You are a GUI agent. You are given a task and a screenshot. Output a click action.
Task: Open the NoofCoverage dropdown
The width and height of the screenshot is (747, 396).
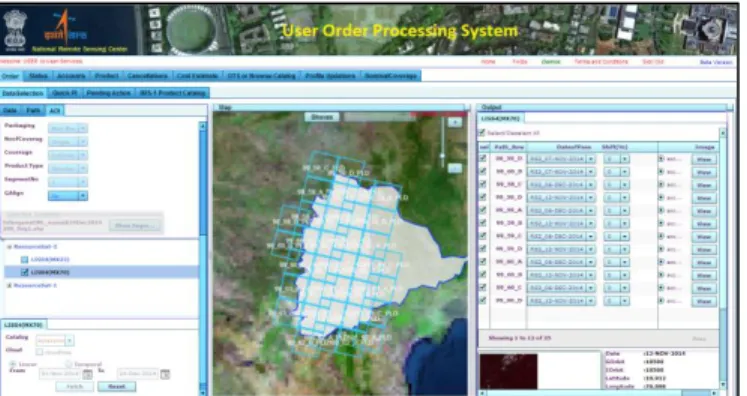(x=68, y=142)
